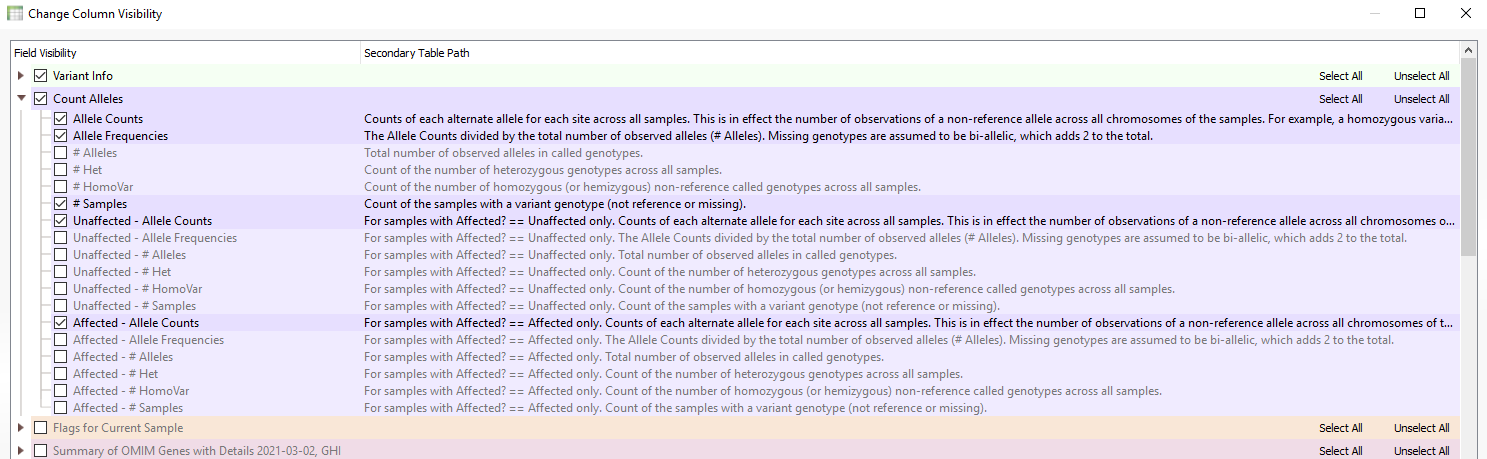Uncheck the Allele Counts checkbox

tap(61, 119)
